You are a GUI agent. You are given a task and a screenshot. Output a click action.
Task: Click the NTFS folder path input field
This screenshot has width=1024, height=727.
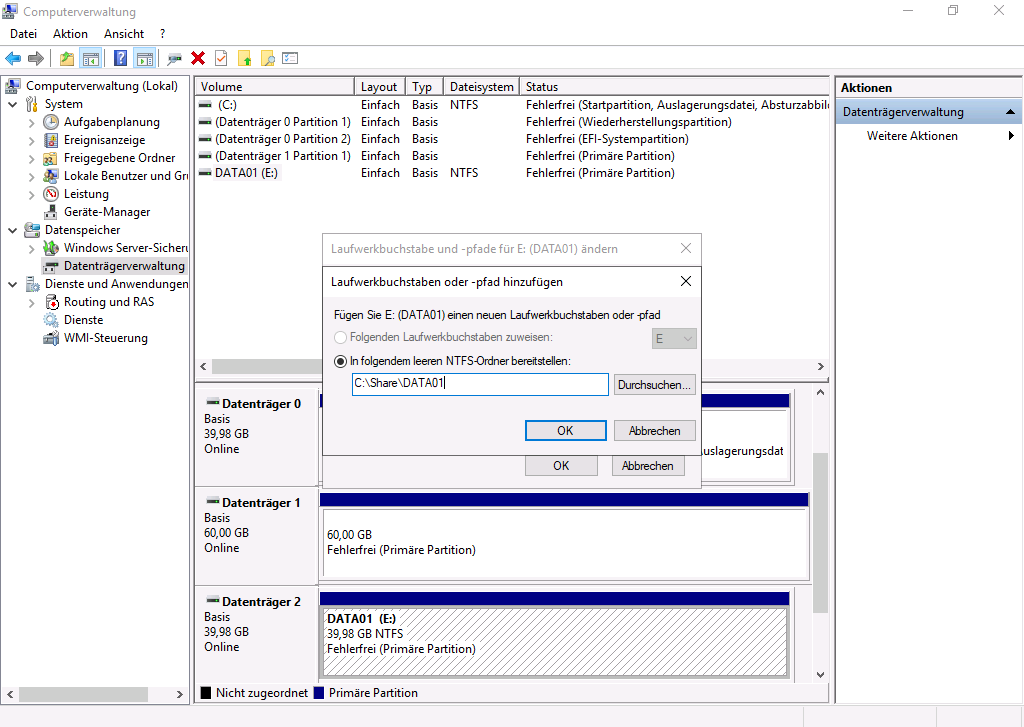(x=480, y=385)
